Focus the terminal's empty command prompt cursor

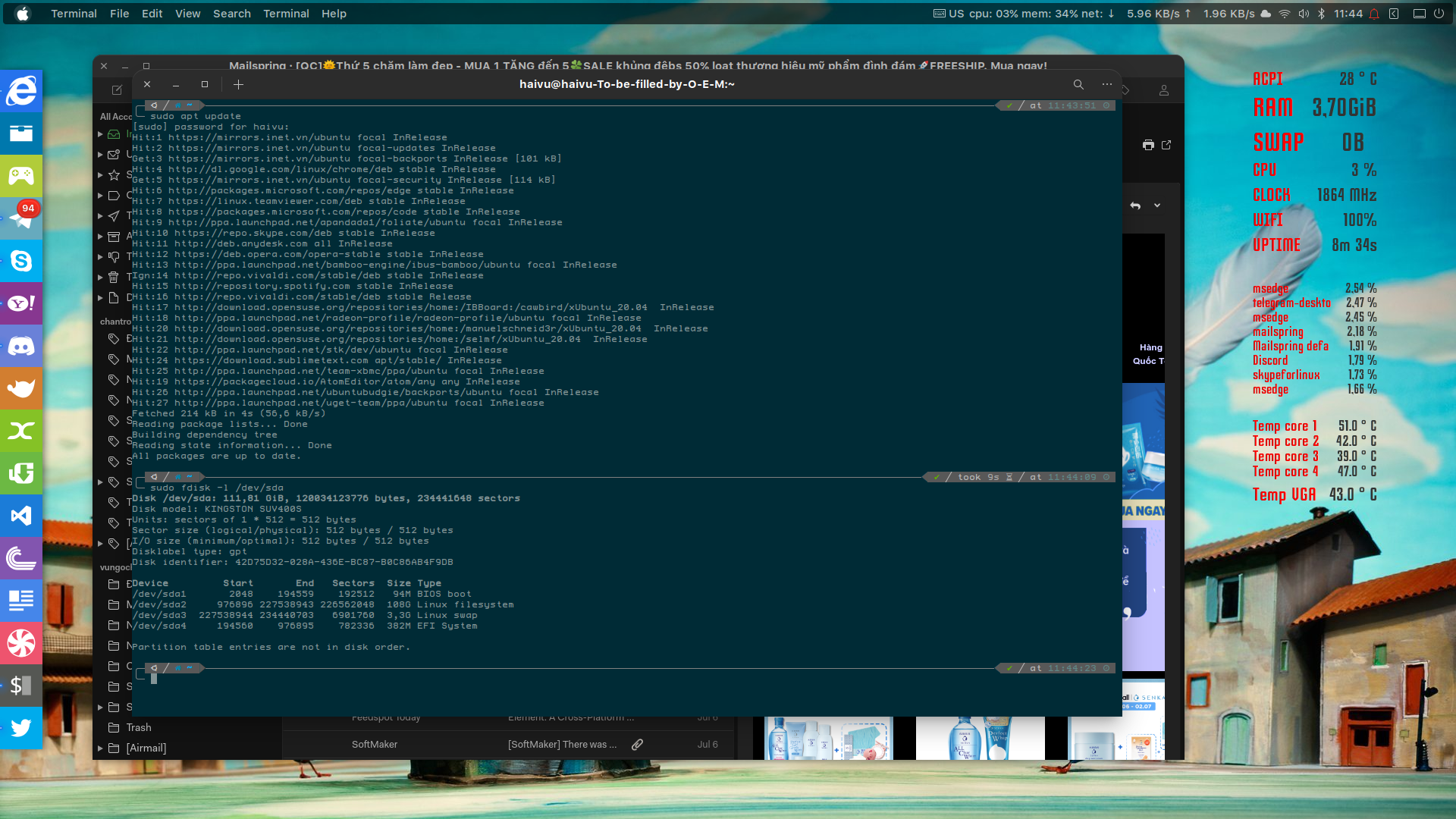pos(154,679)
